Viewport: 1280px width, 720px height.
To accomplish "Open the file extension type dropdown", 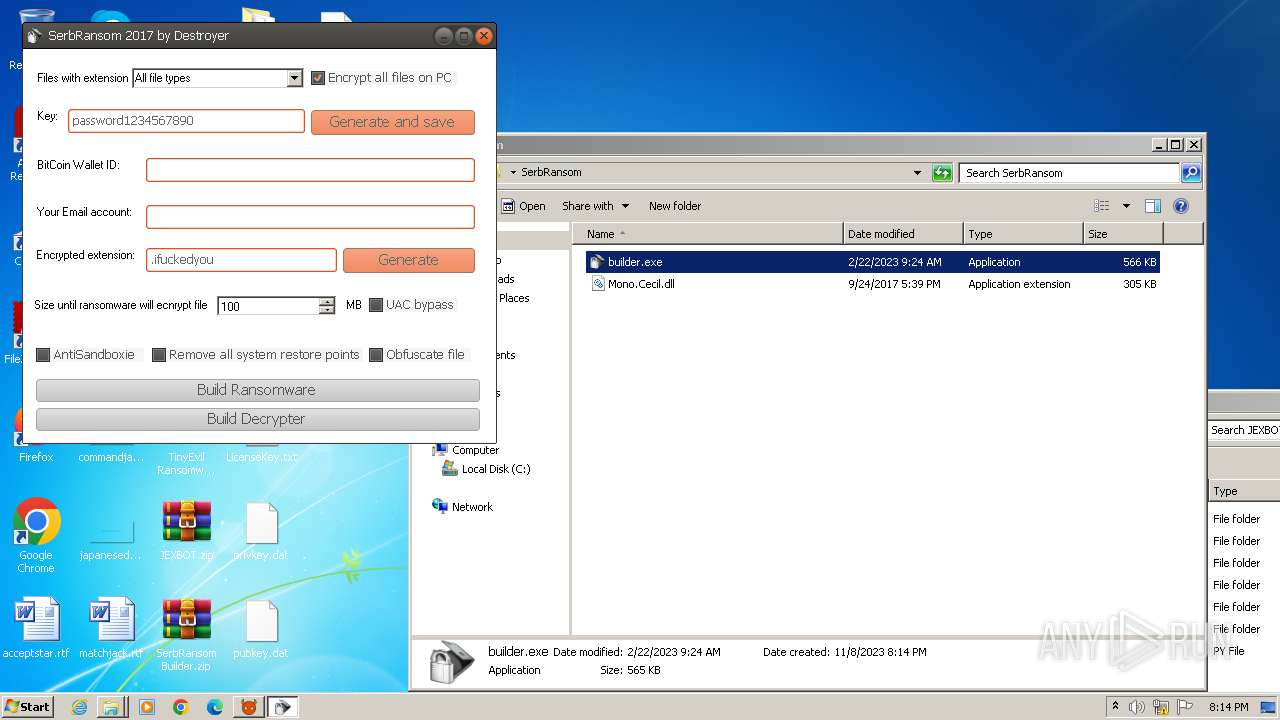I will (x=294, y=78).
